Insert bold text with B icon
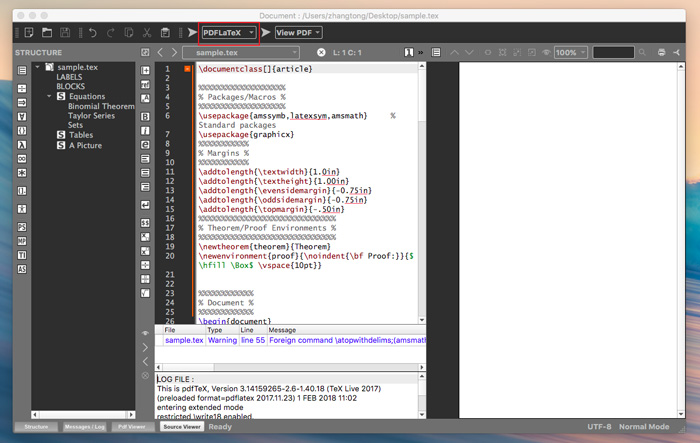This screenshot has width=700, height=443. (145, 117)
